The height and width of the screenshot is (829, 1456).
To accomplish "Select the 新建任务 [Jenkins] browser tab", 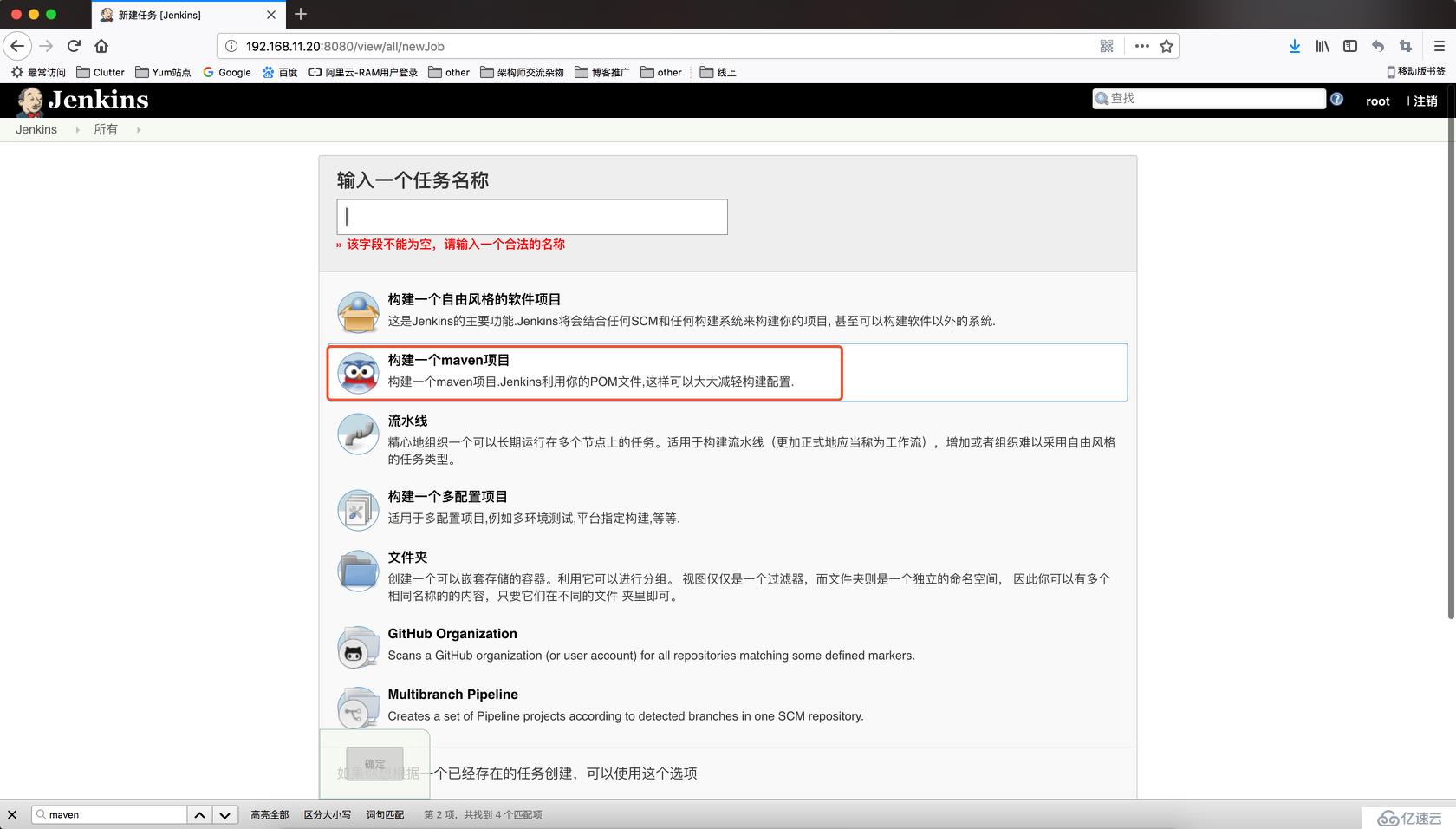I will [187, 15].
